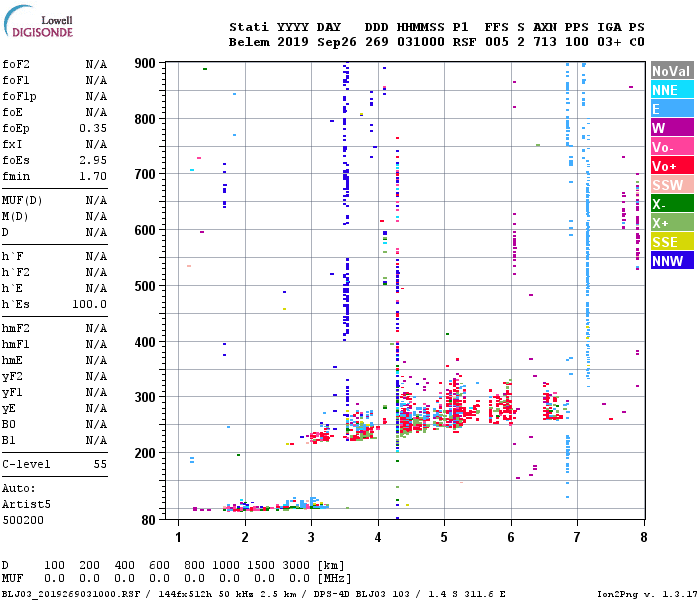Click the IGA value 03+
This screenshot has width=700, height=600.
coord(609,42)
